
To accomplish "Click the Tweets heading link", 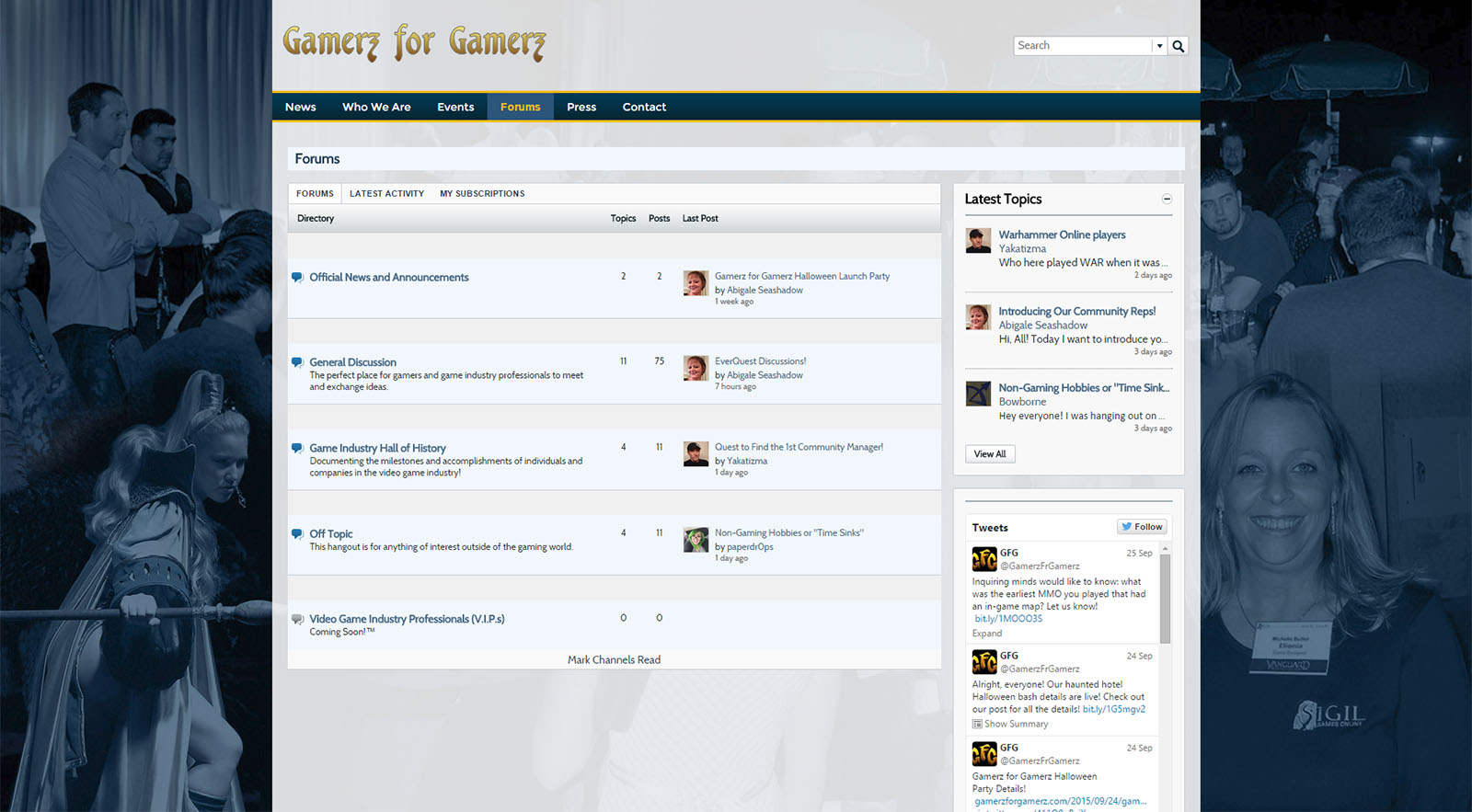I will pos(990,528).
